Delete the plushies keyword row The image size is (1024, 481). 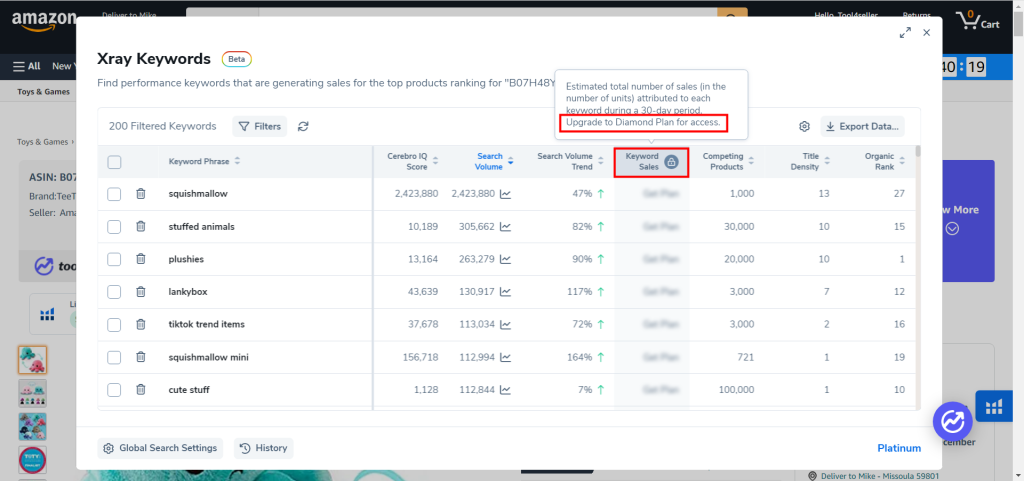pos(140,259)
